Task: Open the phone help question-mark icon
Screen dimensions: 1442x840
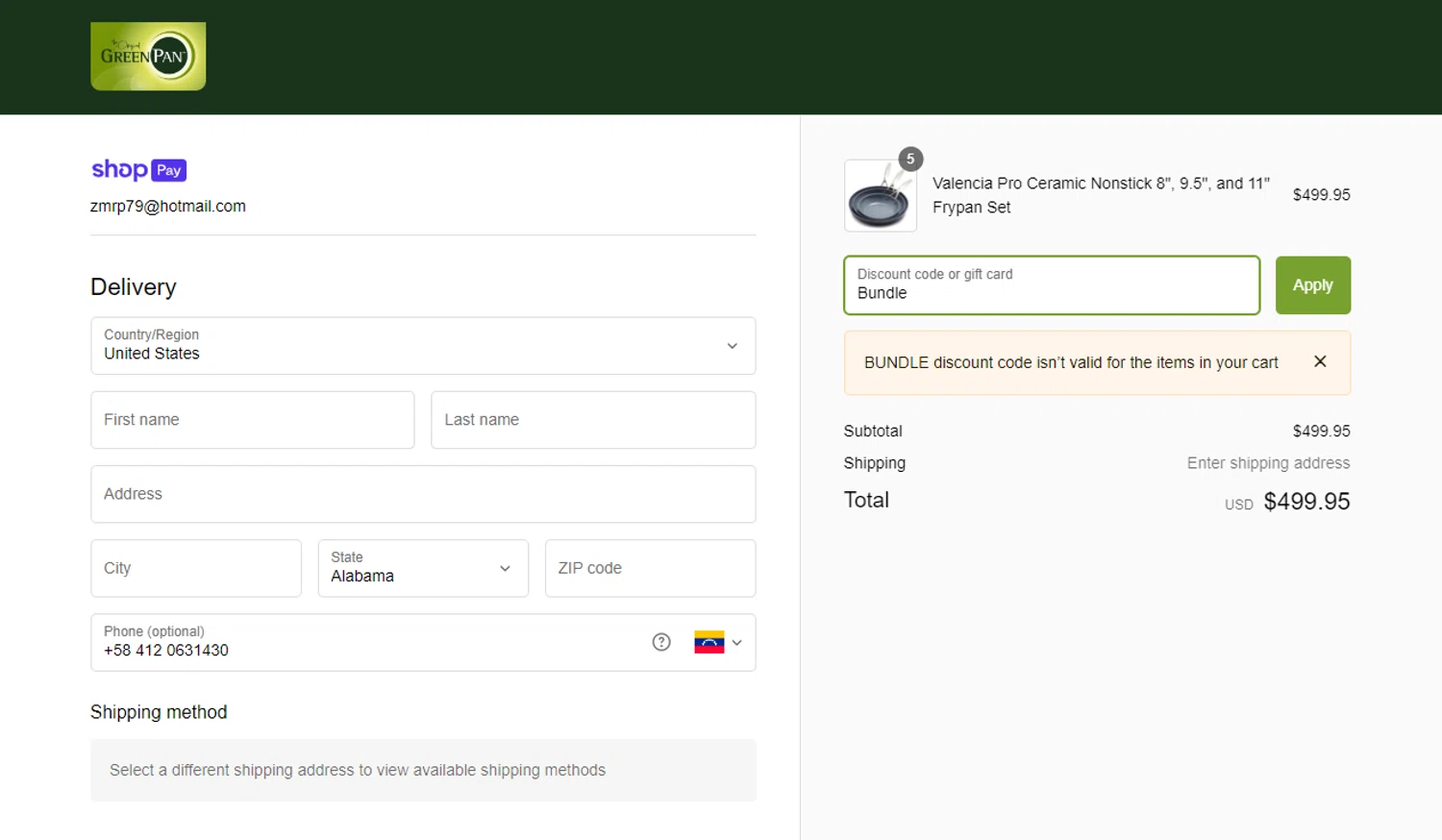Action: click(661, 643)
